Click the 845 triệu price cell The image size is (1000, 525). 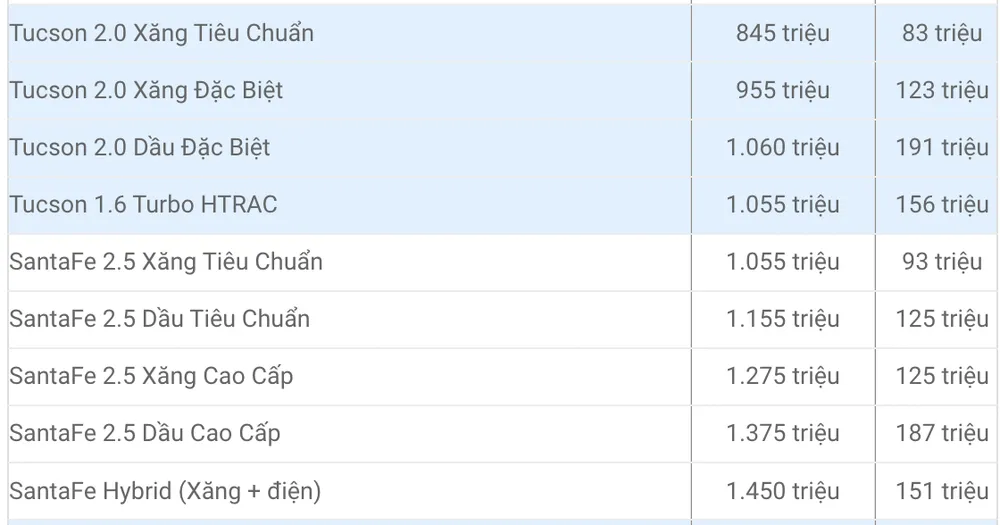[782, 33]
